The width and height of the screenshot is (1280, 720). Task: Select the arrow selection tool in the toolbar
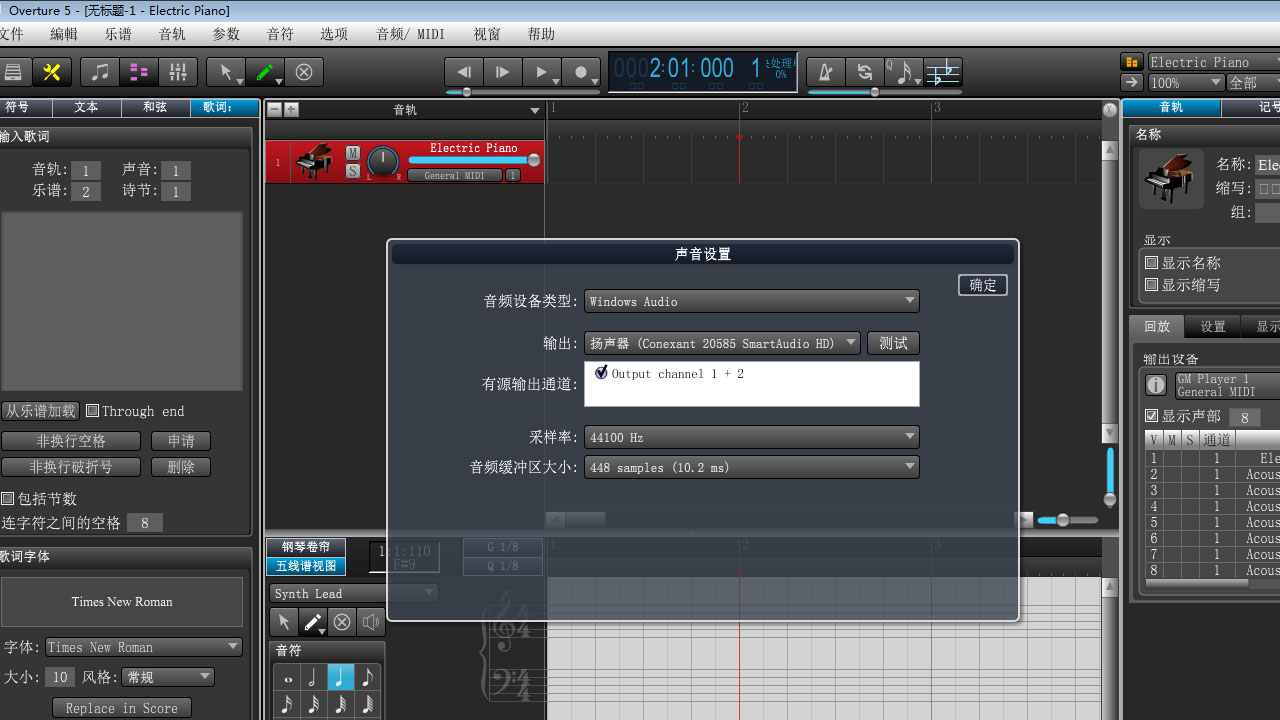click(x=226, y=72)
